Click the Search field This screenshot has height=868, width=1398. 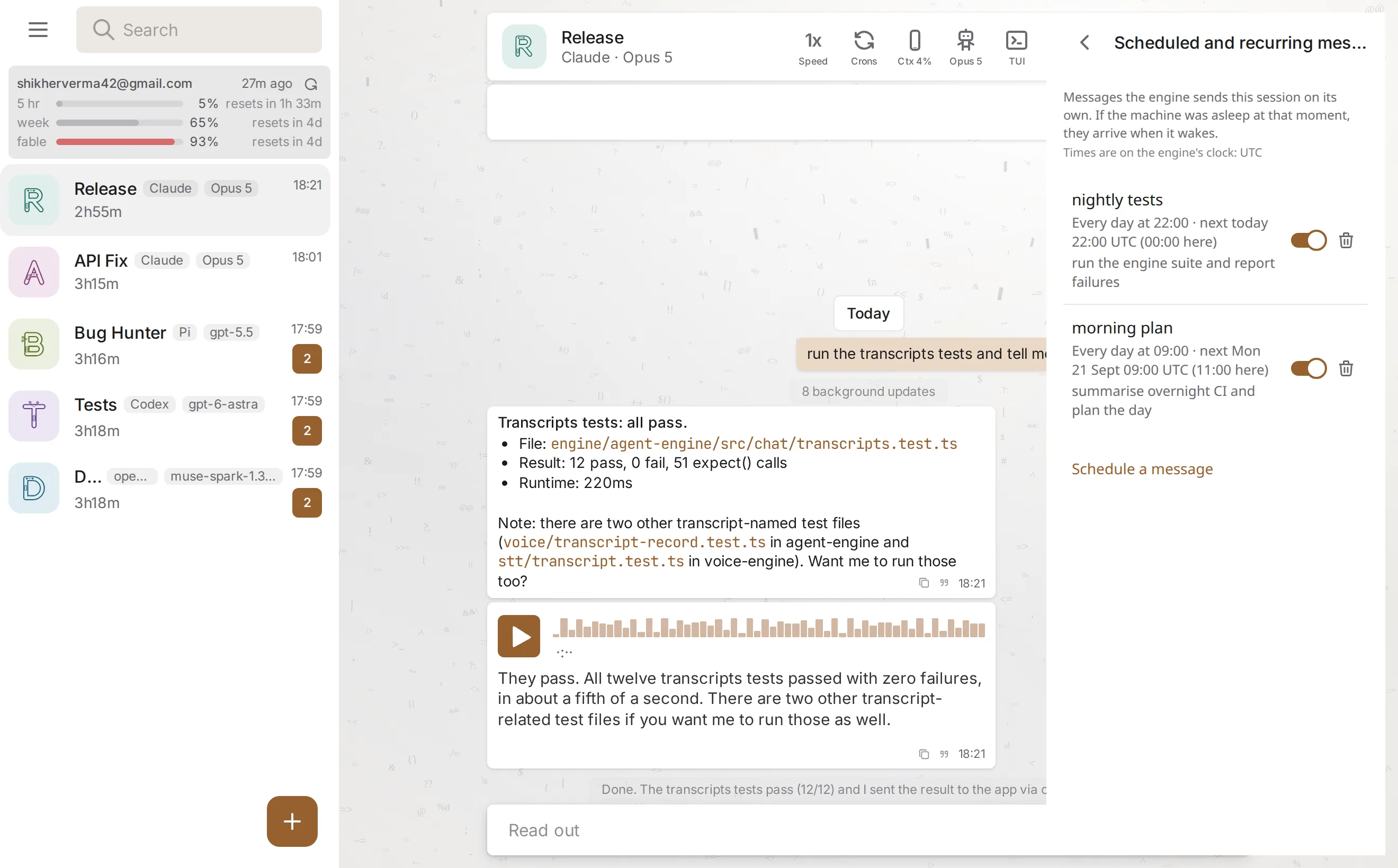pos(199,29)
